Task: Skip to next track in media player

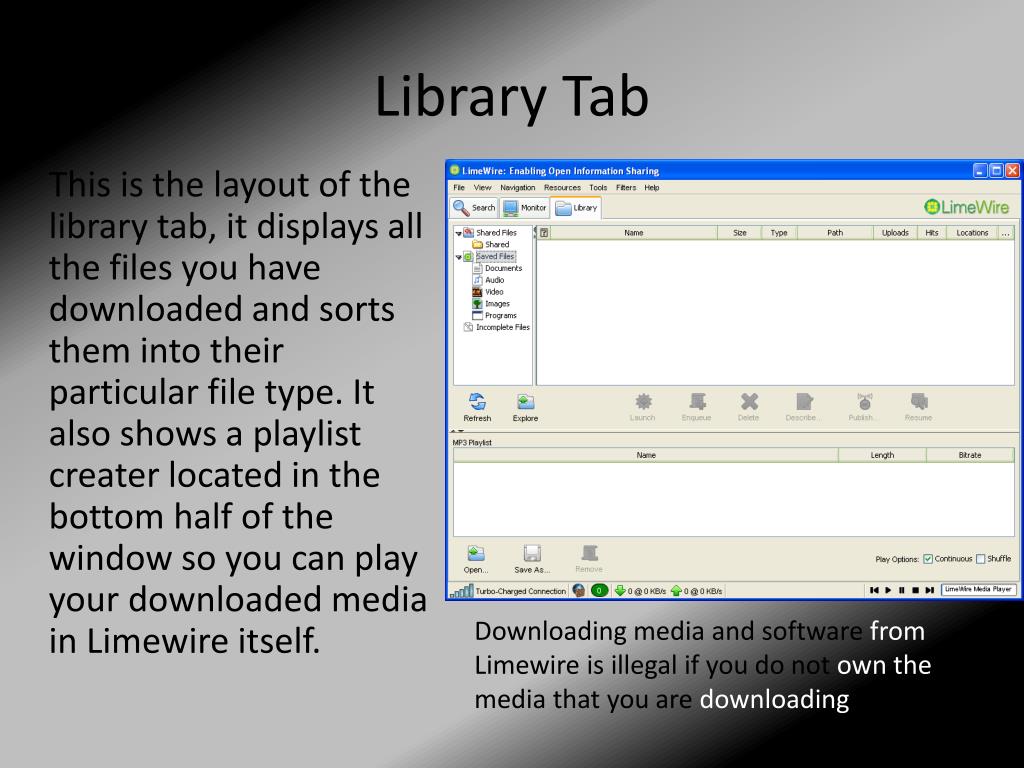Action: 929,590
